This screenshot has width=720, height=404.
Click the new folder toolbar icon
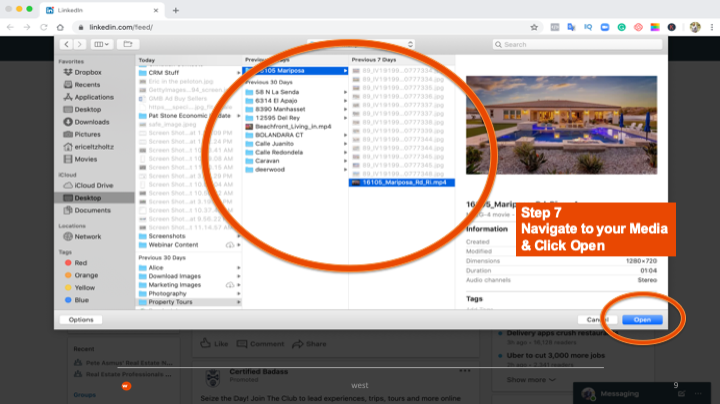(x=127, y=44)
